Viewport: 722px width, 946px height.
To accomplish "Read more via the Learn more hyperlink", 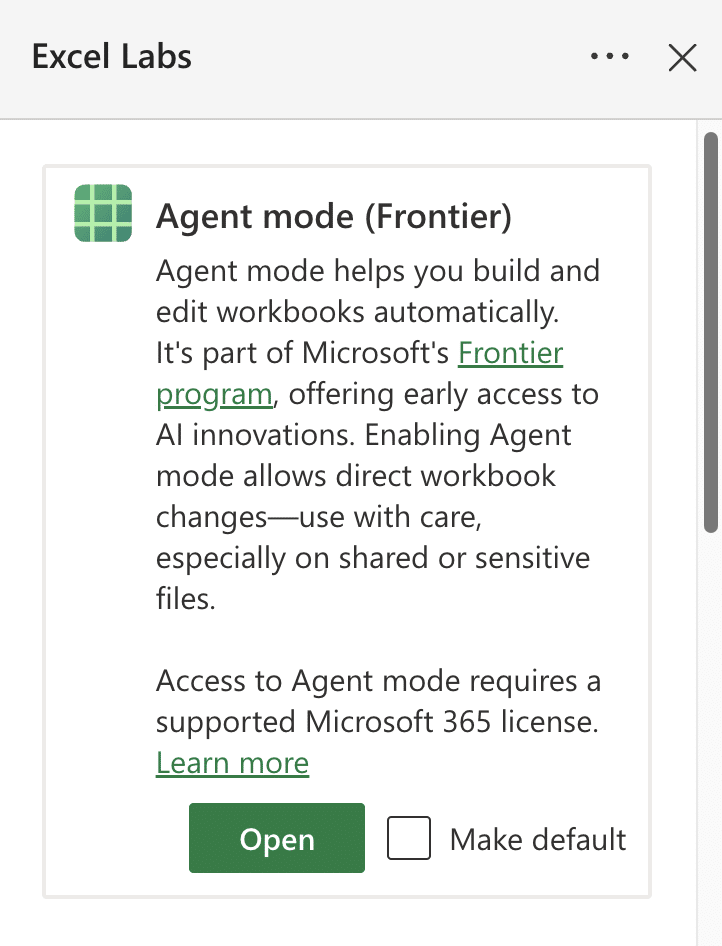I will tap(232, 763).
